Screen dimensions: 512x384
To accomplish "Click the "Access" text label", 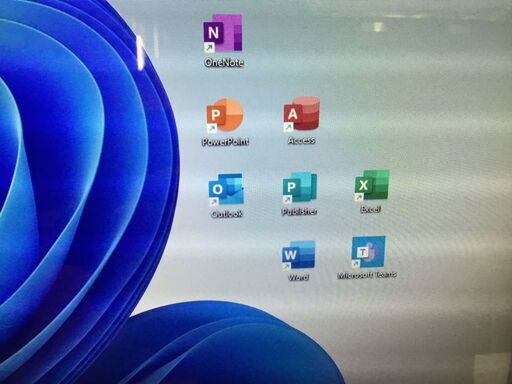I will [301, 140].
